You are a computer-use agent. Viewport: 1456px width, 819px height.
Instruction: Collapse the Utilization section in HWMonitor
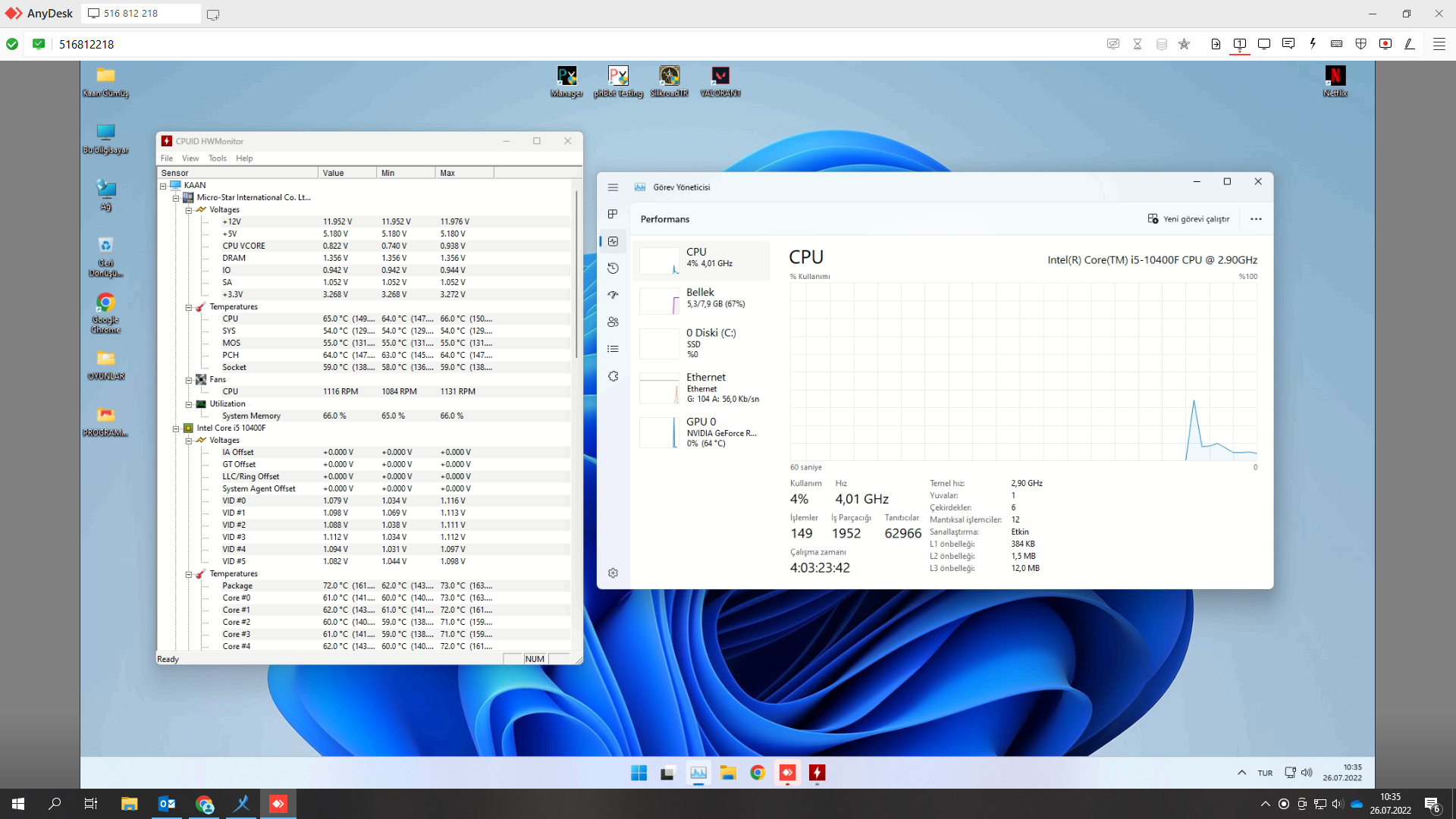click(189, 404)
